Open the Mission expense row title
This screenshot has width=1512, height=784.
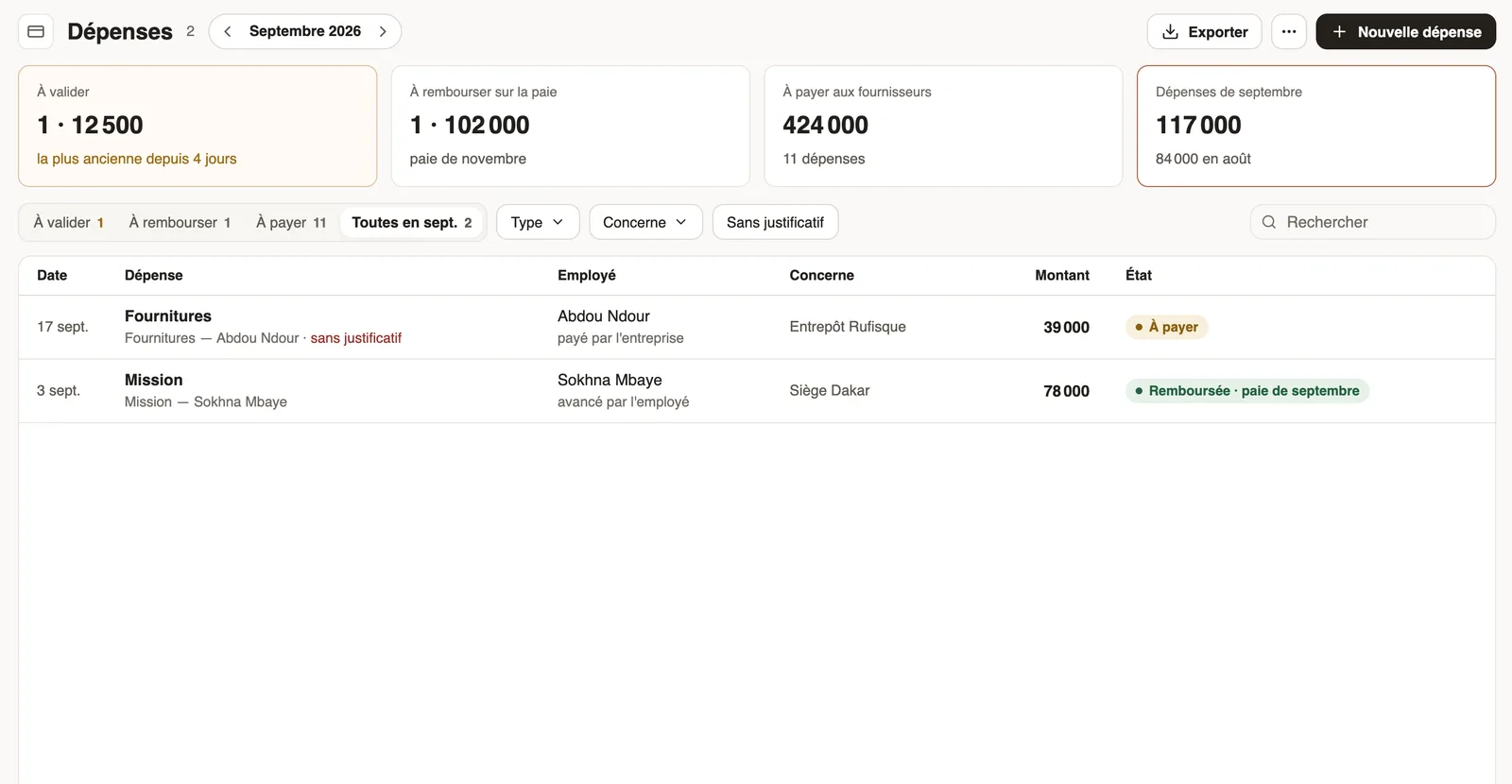[x=154, y=380]
